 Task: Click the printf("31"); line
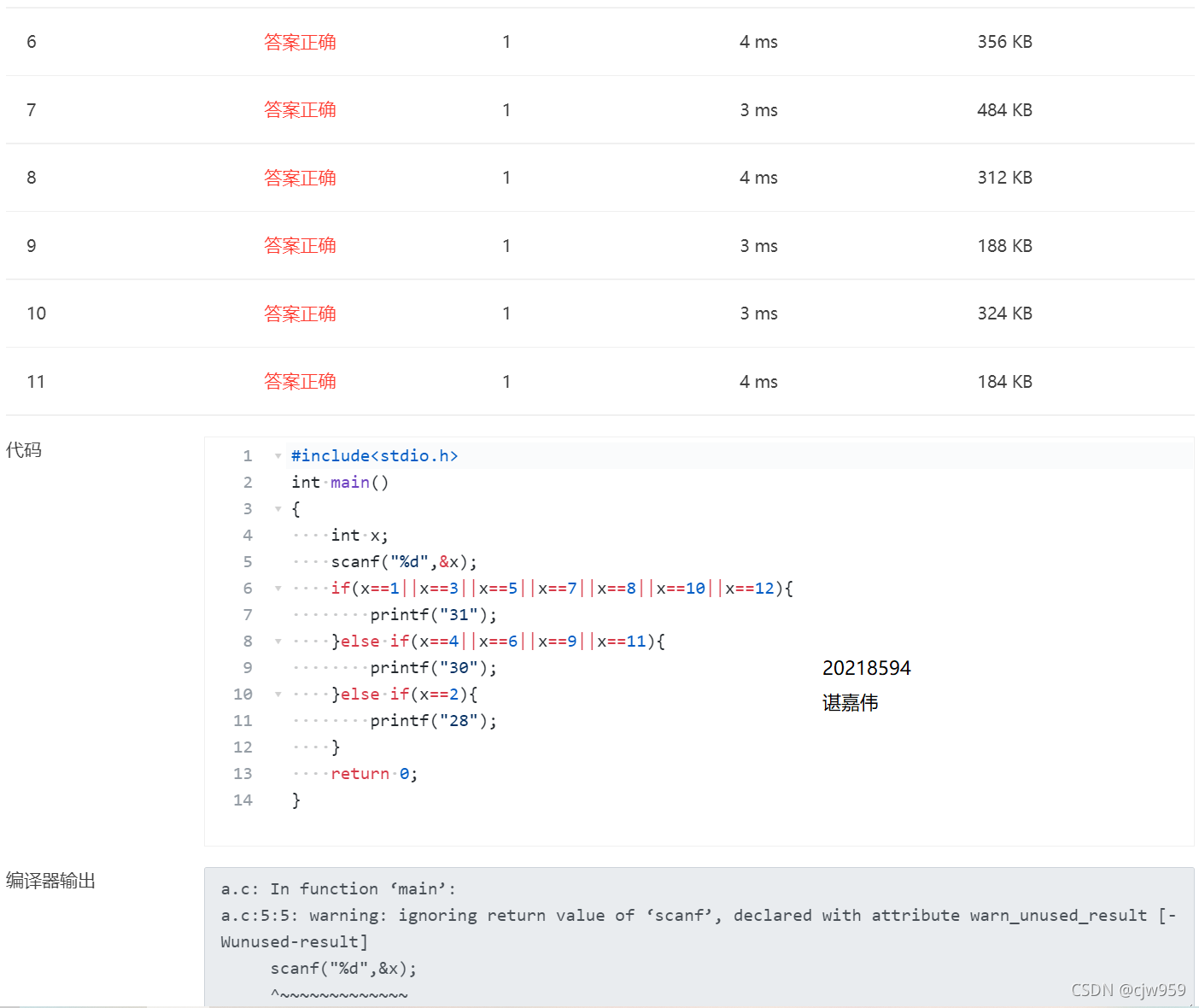pyautogui.click(x=433, y=615)
